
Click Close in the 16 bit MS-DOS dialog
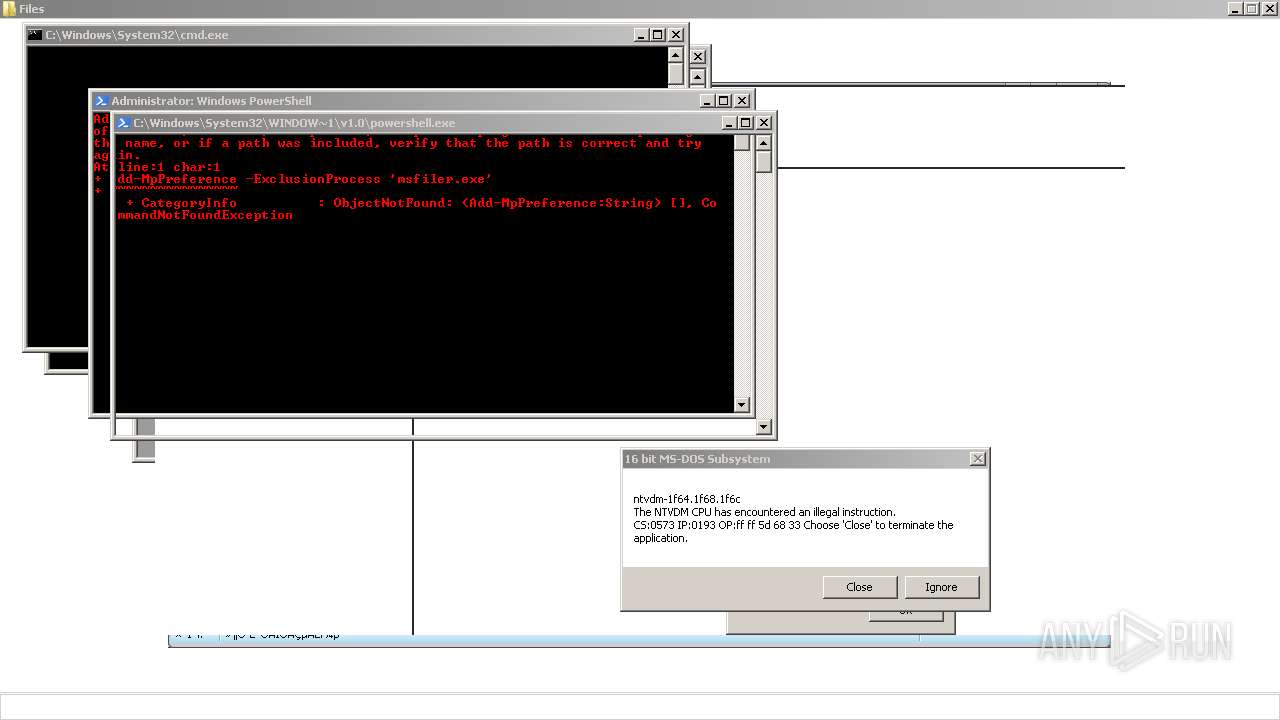click(859, 587)
